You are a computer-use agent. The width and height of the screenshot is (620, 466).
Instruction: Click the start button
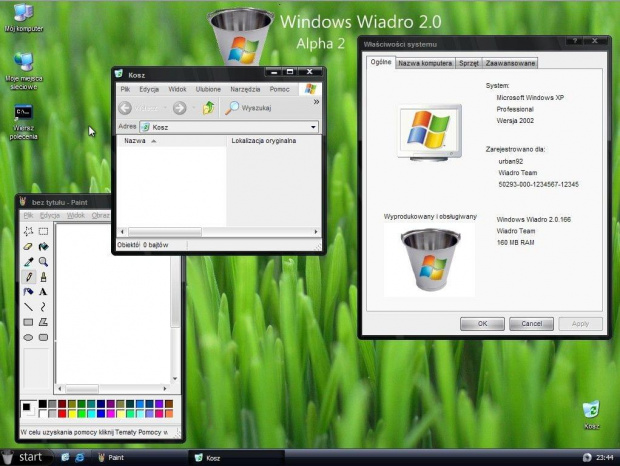[26, 457]
